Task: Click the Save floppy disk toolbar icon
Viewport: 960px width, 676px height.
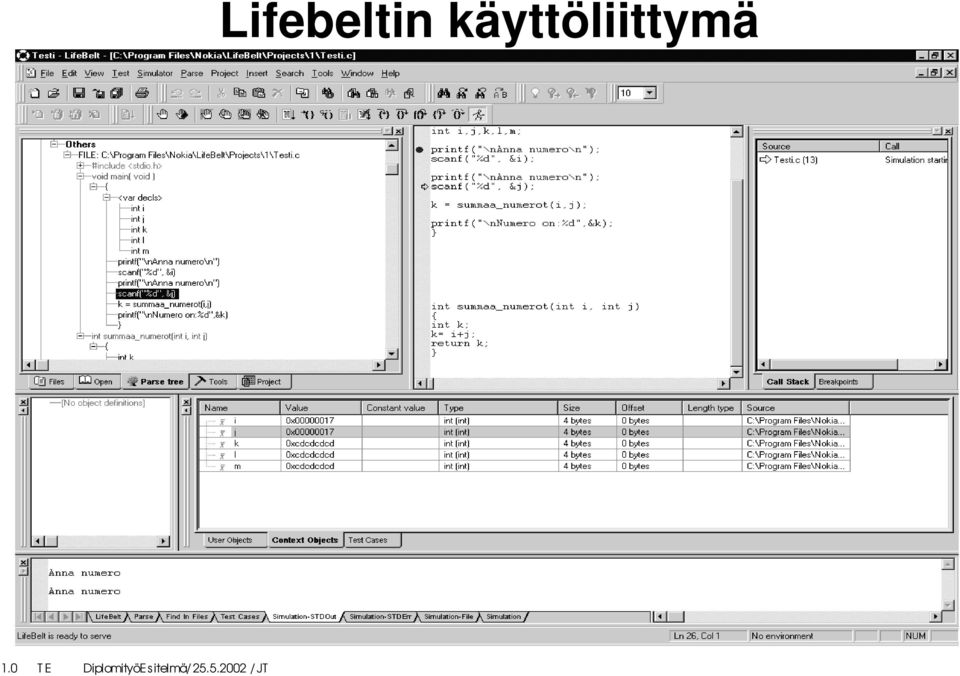Action: coord(79,93)
